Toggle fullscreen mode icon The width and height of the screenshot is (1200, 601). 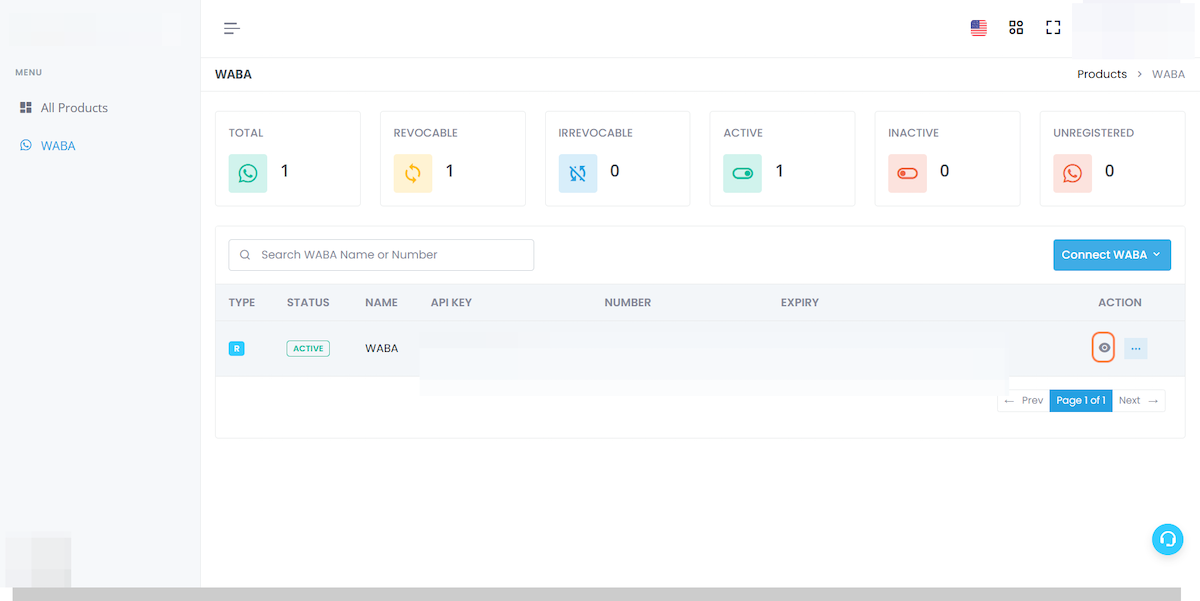(1053, 28)
